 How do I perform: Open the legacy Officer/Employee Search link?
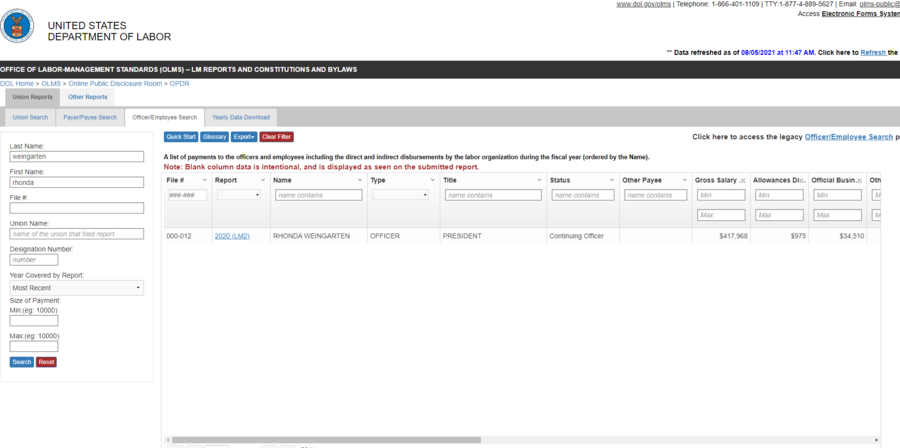coord(848,137)
